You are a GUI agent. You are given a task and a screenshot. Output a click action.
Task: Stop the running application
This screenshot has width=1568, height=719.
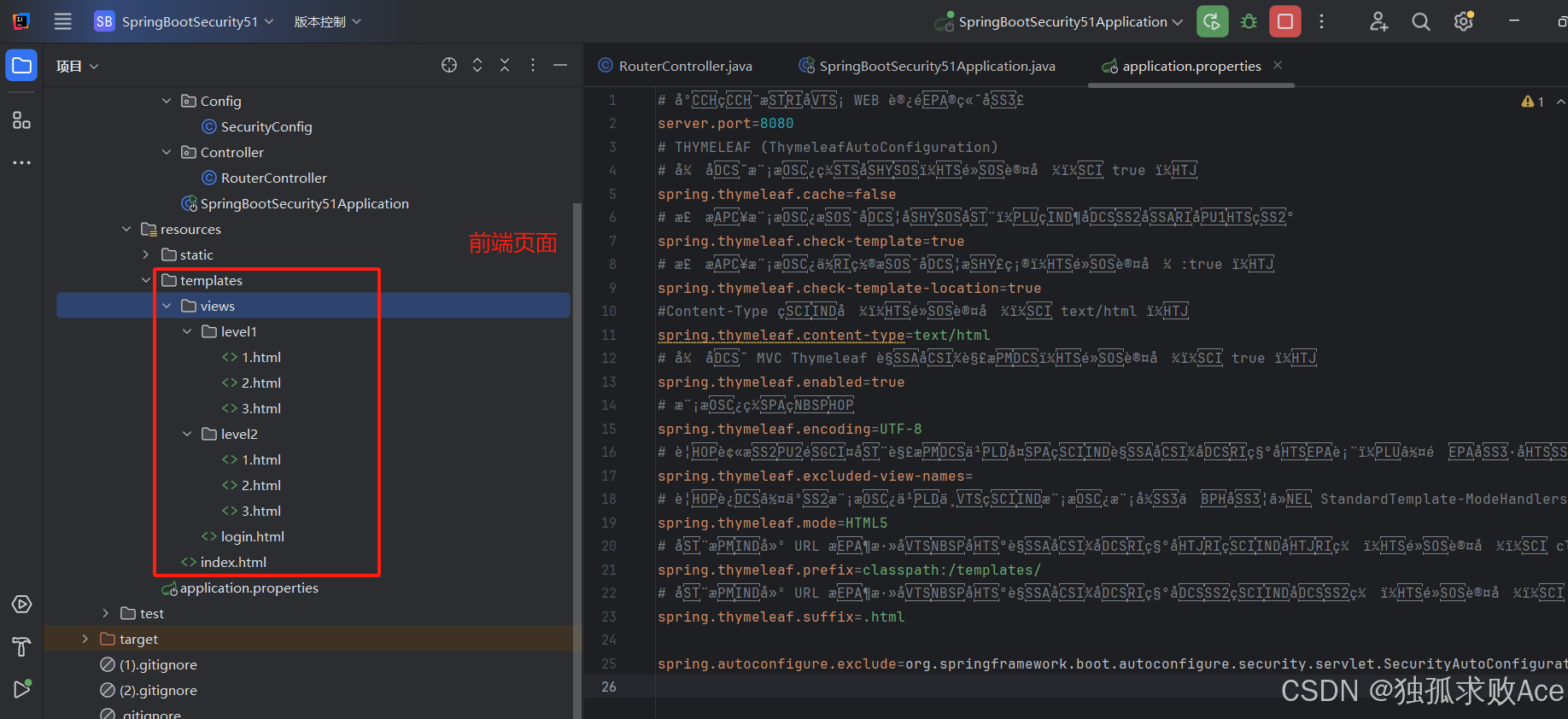coord(1285,21)
